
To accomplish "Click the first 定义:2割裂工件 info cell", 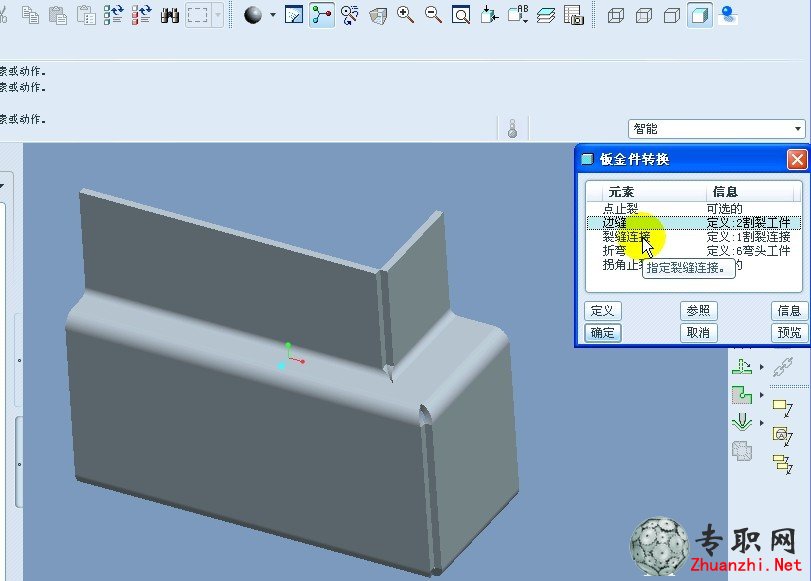I will coord(748,222).
